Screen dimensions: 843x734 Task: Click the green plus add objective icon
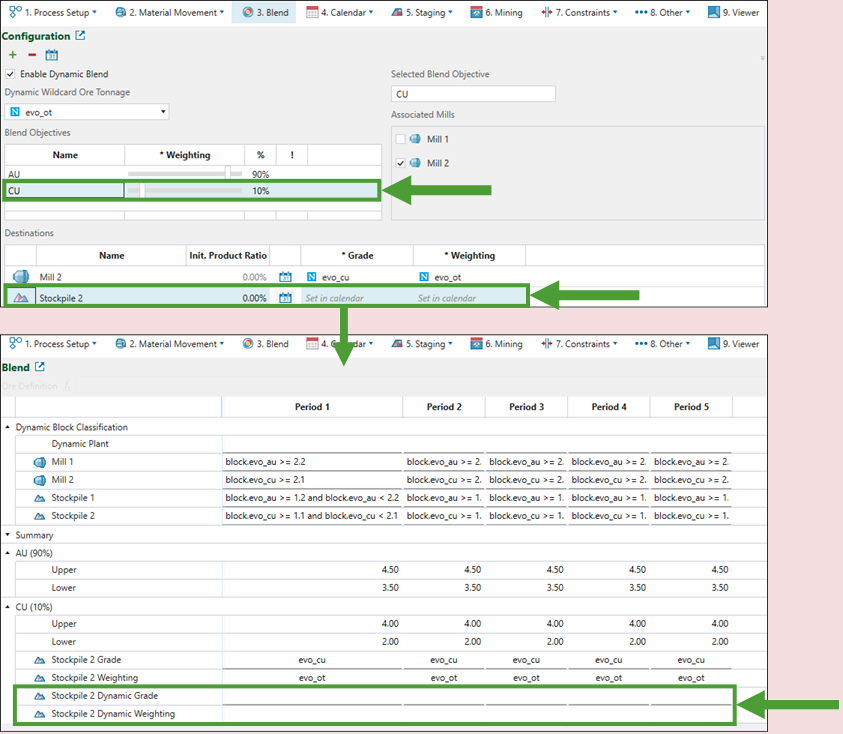click(x=13, y=55)
